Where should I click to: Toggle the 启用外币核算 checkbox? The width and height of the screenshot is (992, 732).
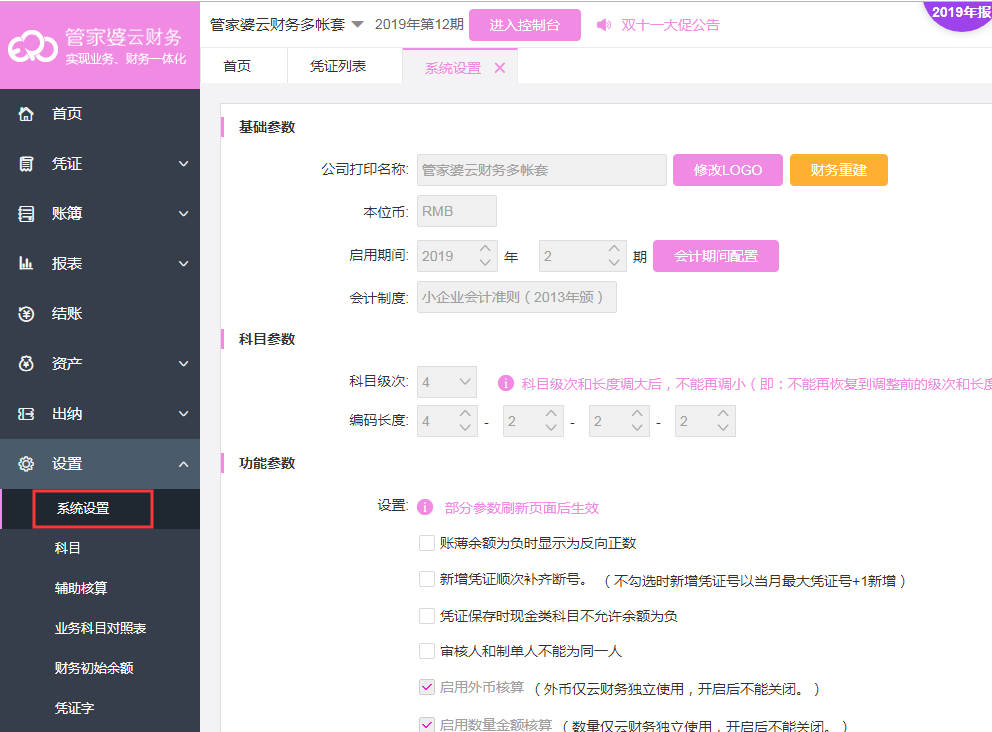427,687
